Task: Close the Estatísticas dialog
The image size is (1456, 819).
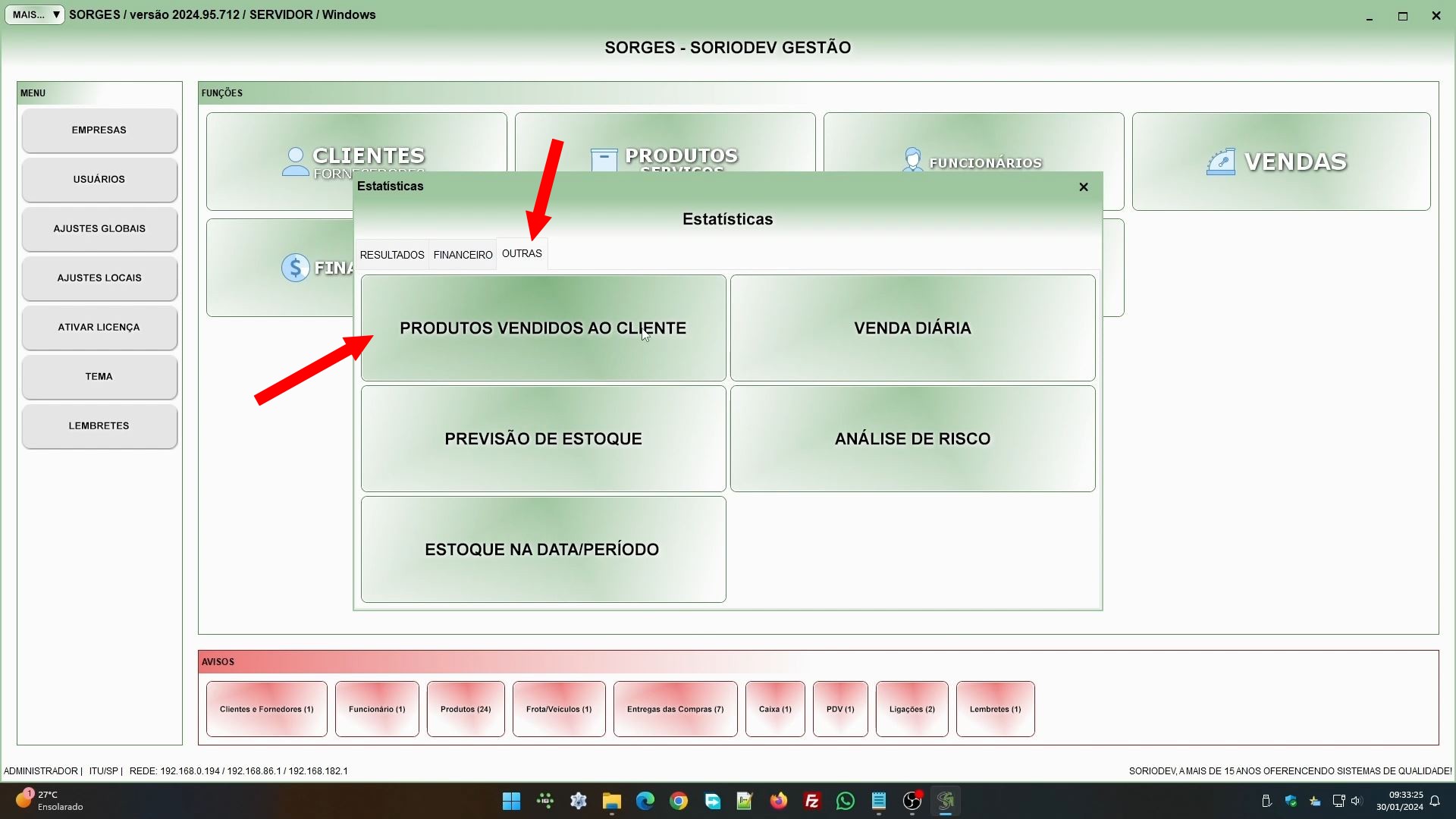Action: click(1083, 187)
